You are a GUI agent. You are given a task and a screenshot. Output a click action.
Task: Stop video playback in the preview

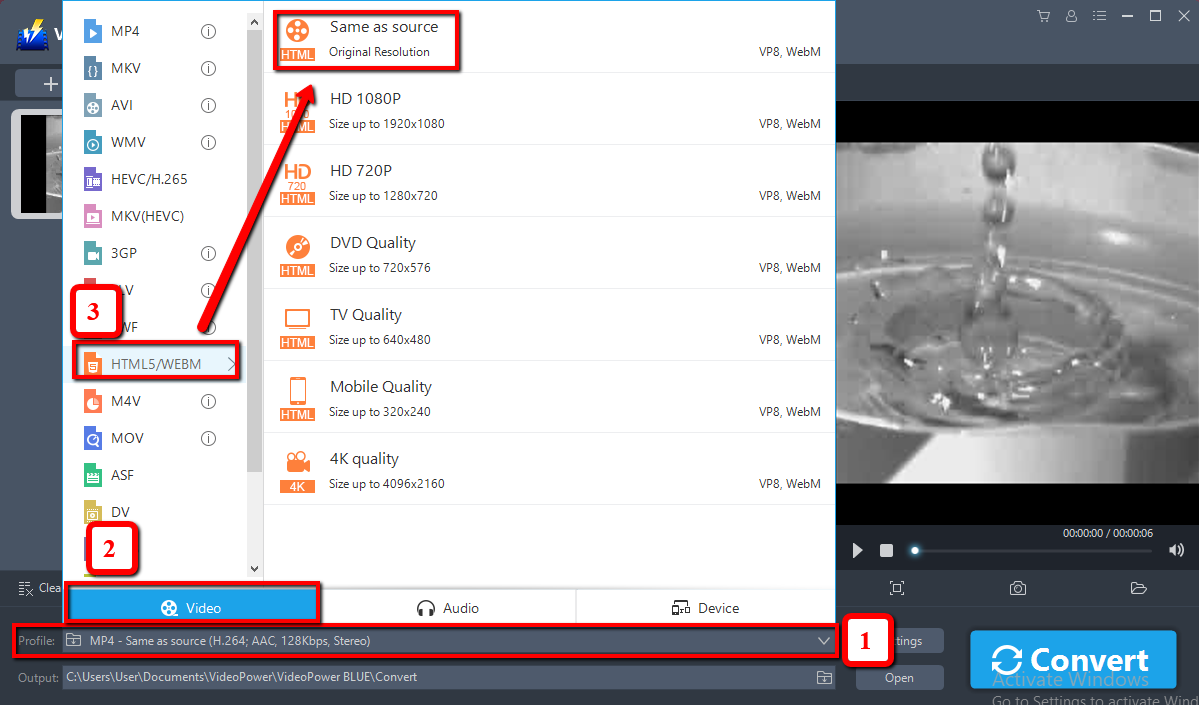[886, 551]
